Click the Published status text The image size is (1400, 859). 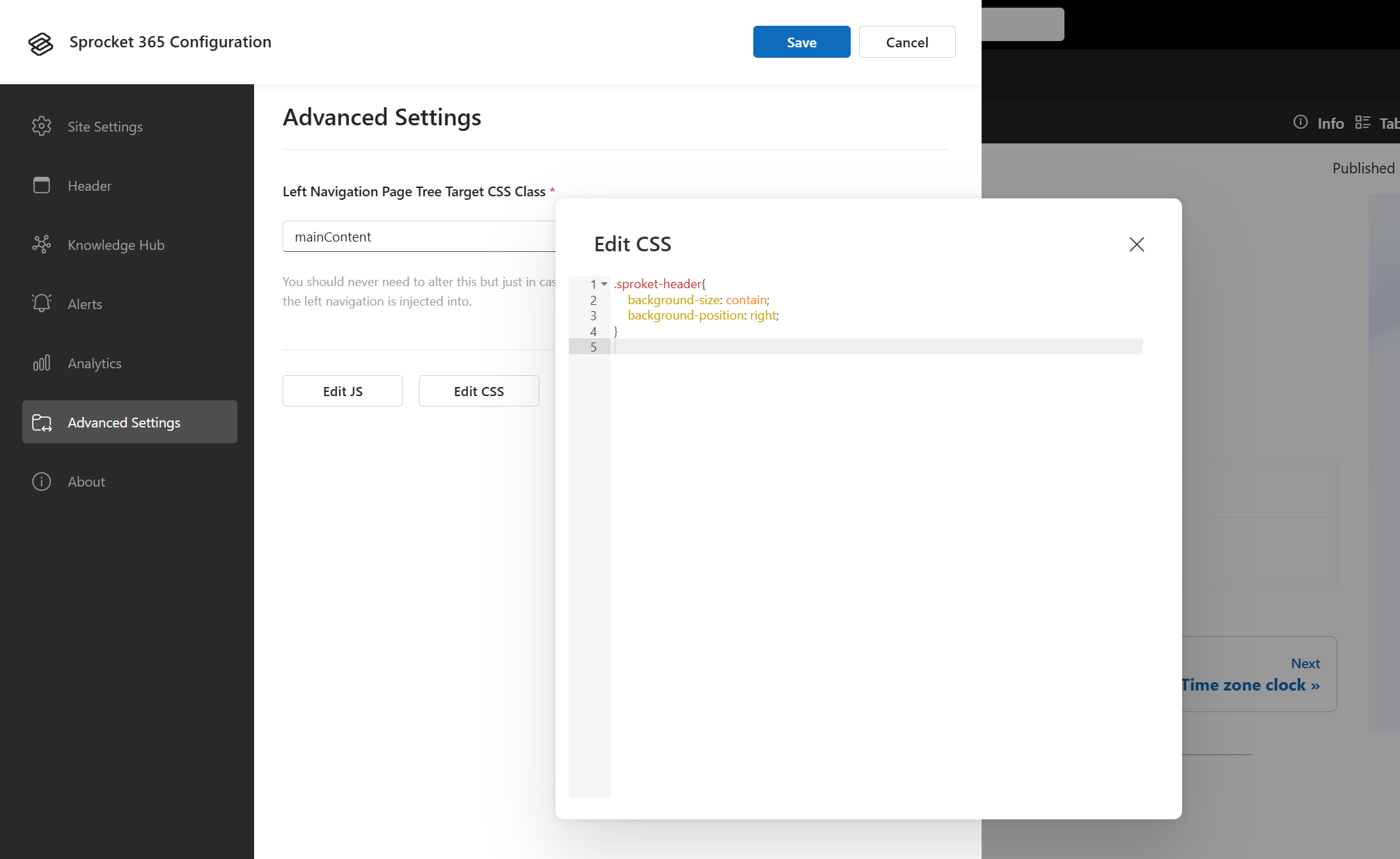tap(1363, 168)
